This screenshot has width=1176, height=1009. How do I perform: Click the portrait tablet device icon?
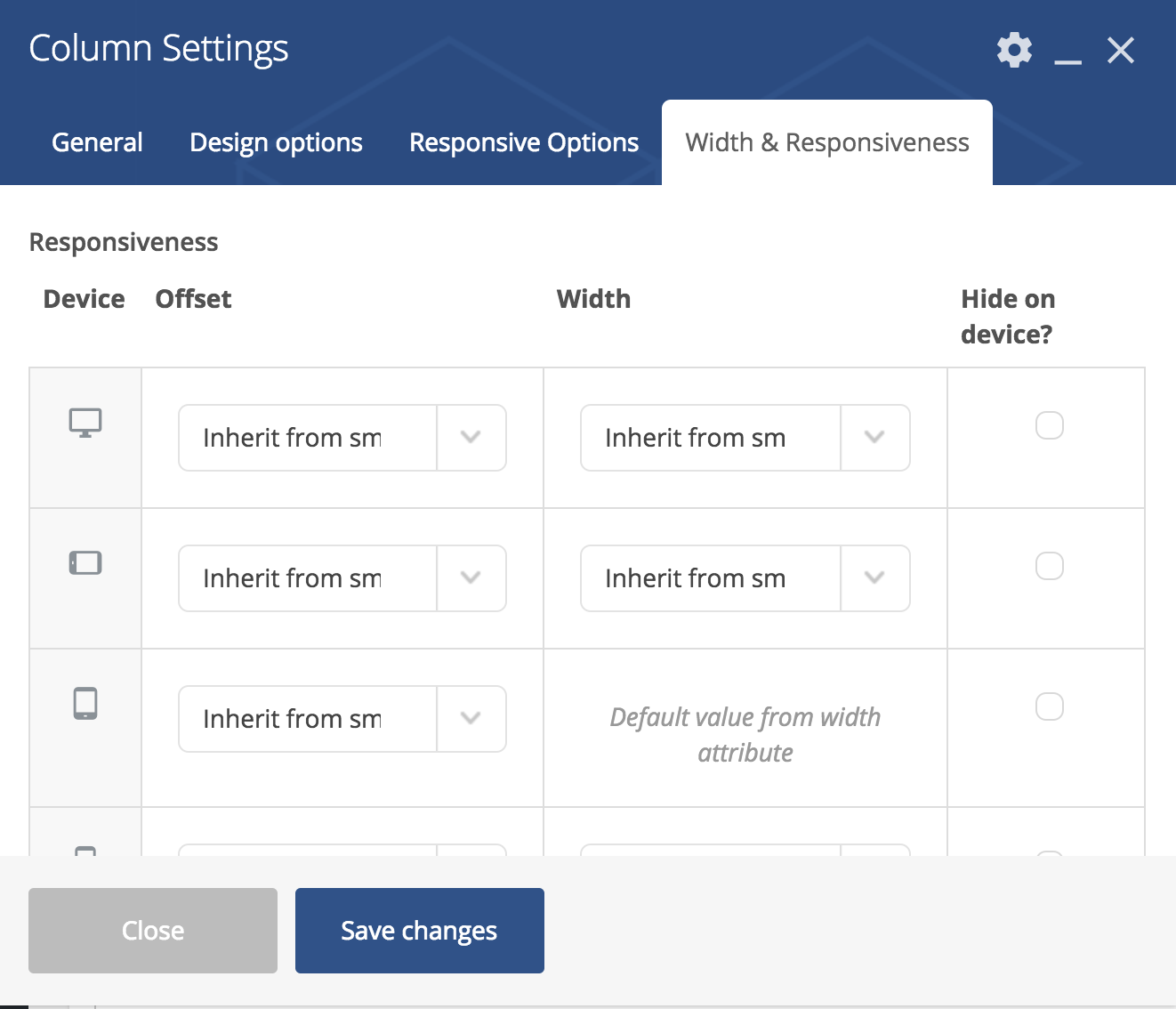pyautogui.click(x=85, y=704)
